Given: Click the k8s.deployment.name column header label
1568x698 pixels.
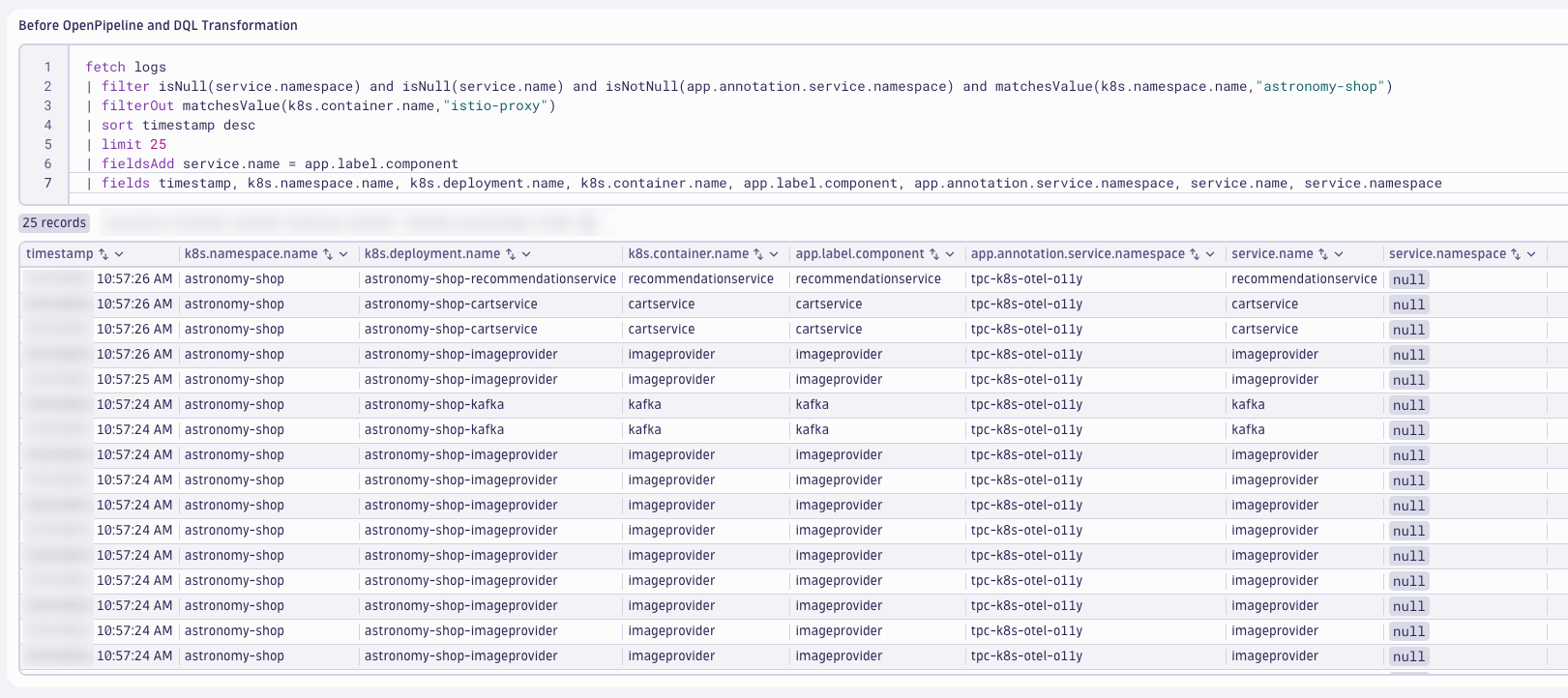Looking at the screenshot, I should pyautogui.click(x=432, y=253).
